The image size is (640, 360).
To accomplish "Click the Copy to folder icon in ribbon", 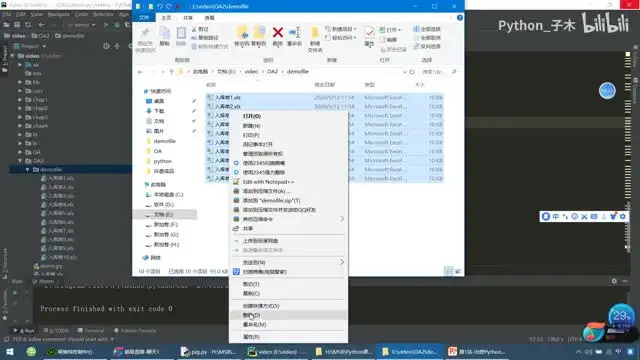I will pos(259,33).
